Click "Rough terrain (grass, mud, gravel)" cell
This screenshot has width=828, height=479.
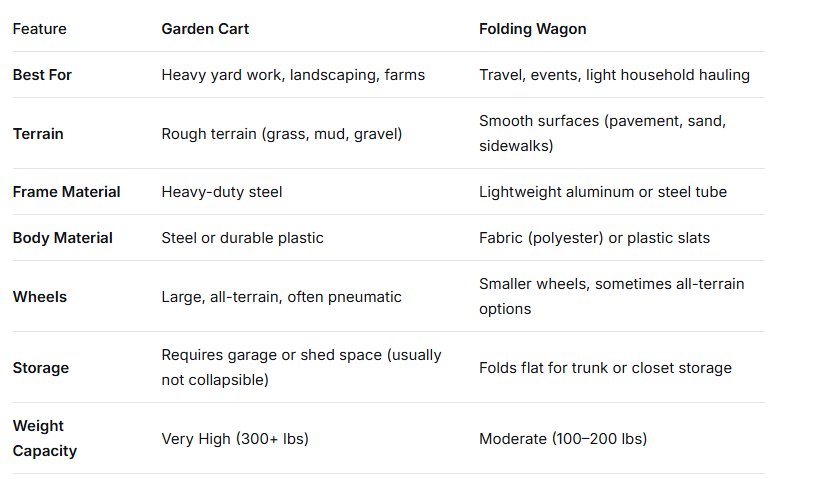[x=281, y=133]
